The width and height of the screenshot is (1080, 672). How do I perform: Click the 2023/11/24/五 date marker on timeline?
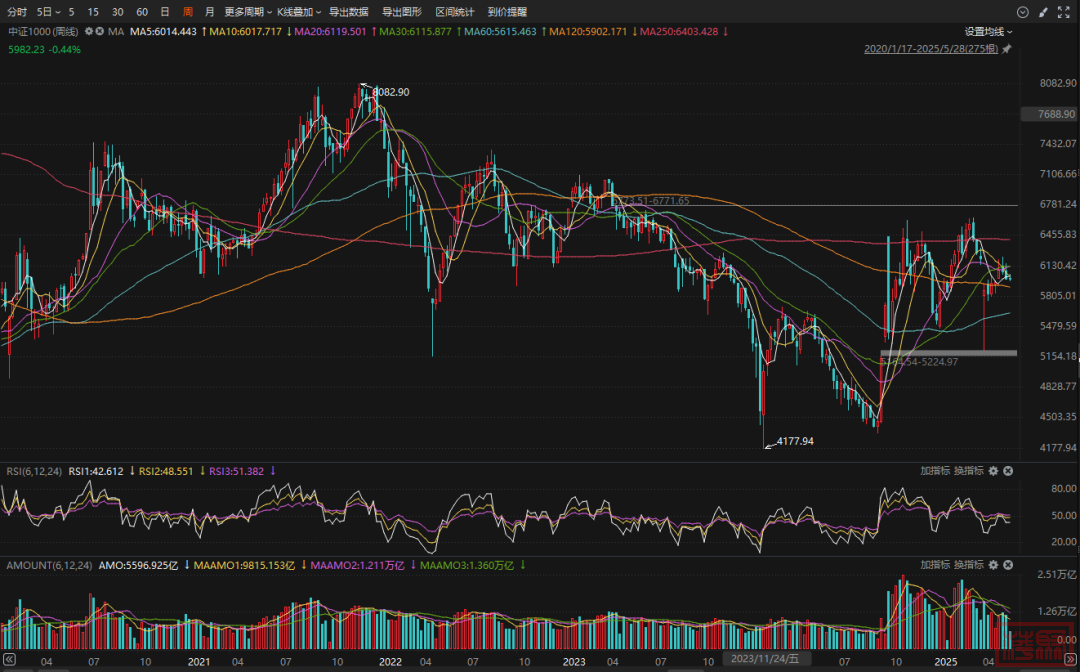tap(766, 659)
